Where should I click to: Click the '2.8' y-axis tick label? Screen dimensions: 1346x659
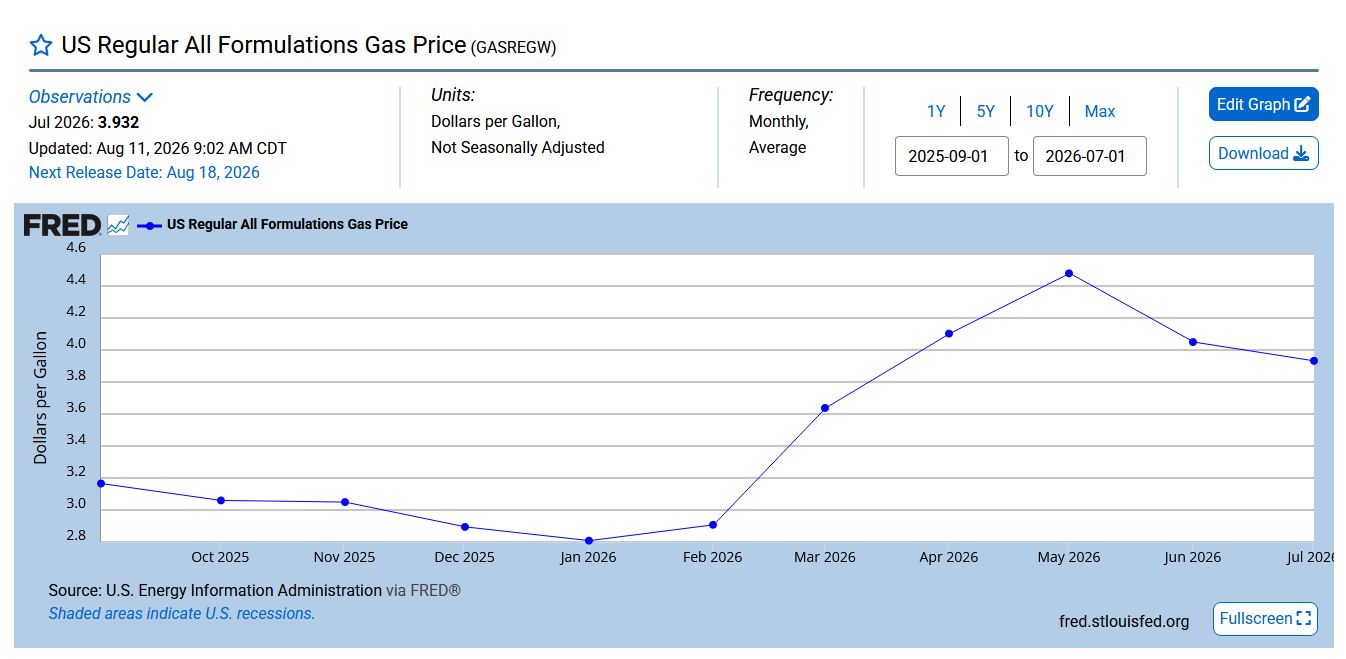click(x=76, y=536)
